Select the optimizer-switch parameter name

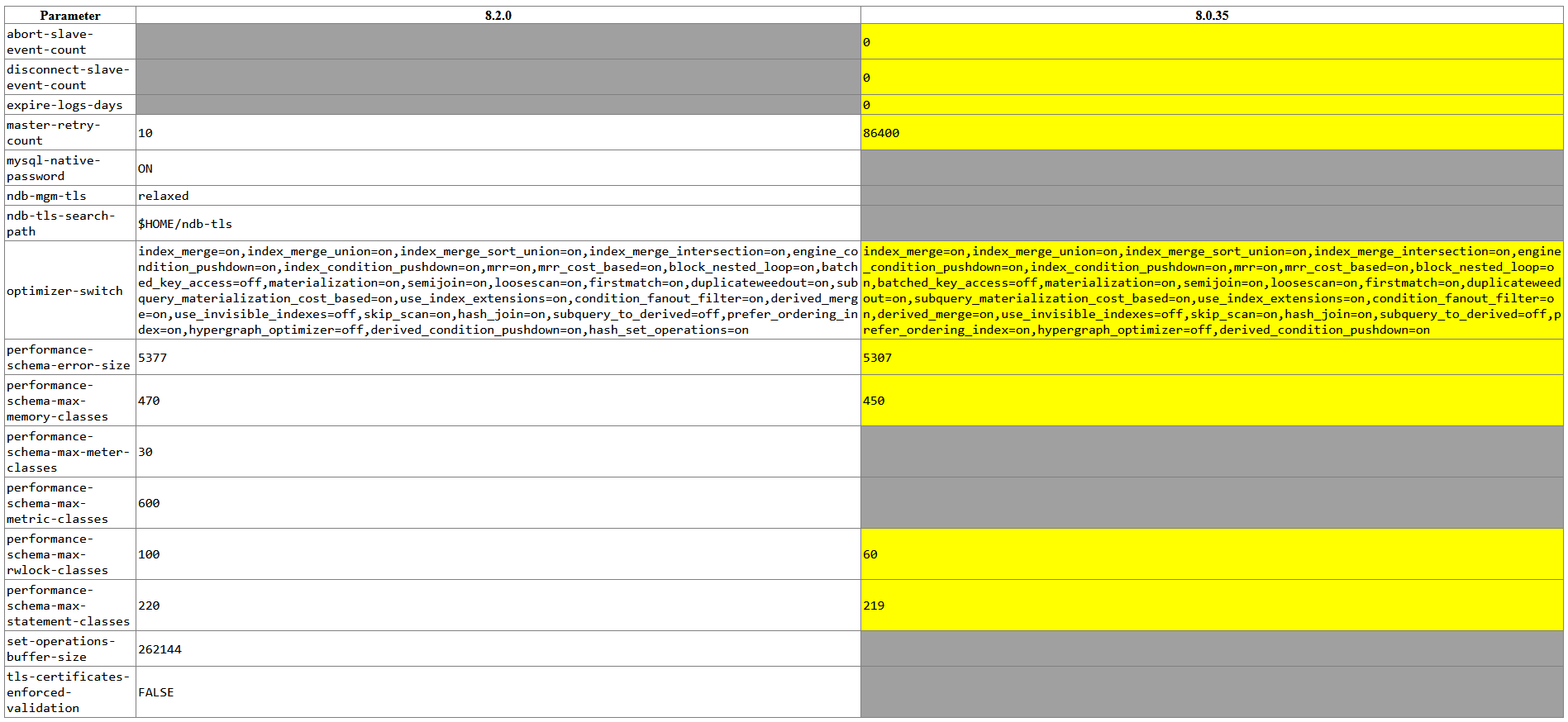tap(64, 291)
